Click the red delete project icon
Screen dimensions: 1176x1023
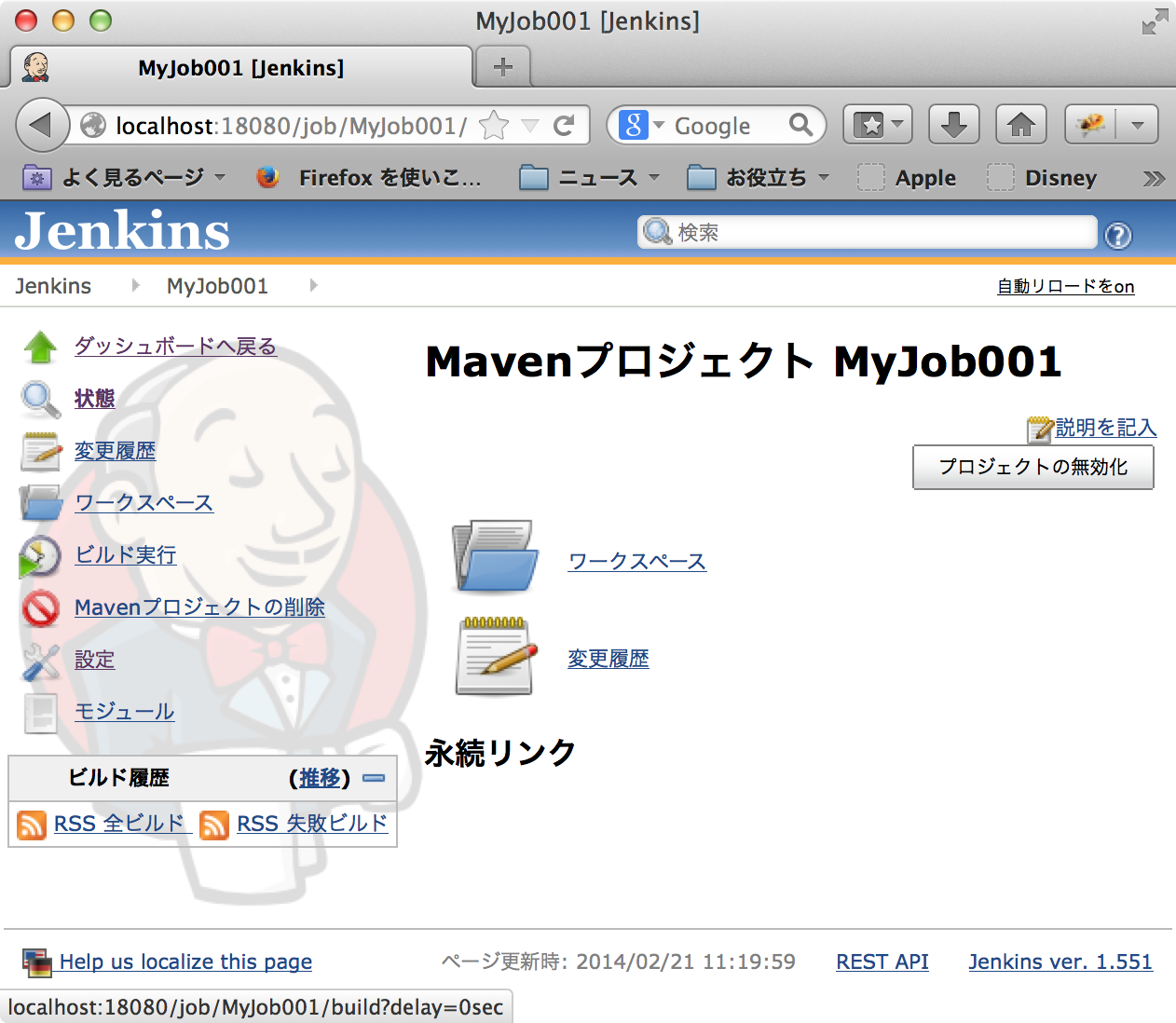40,607
